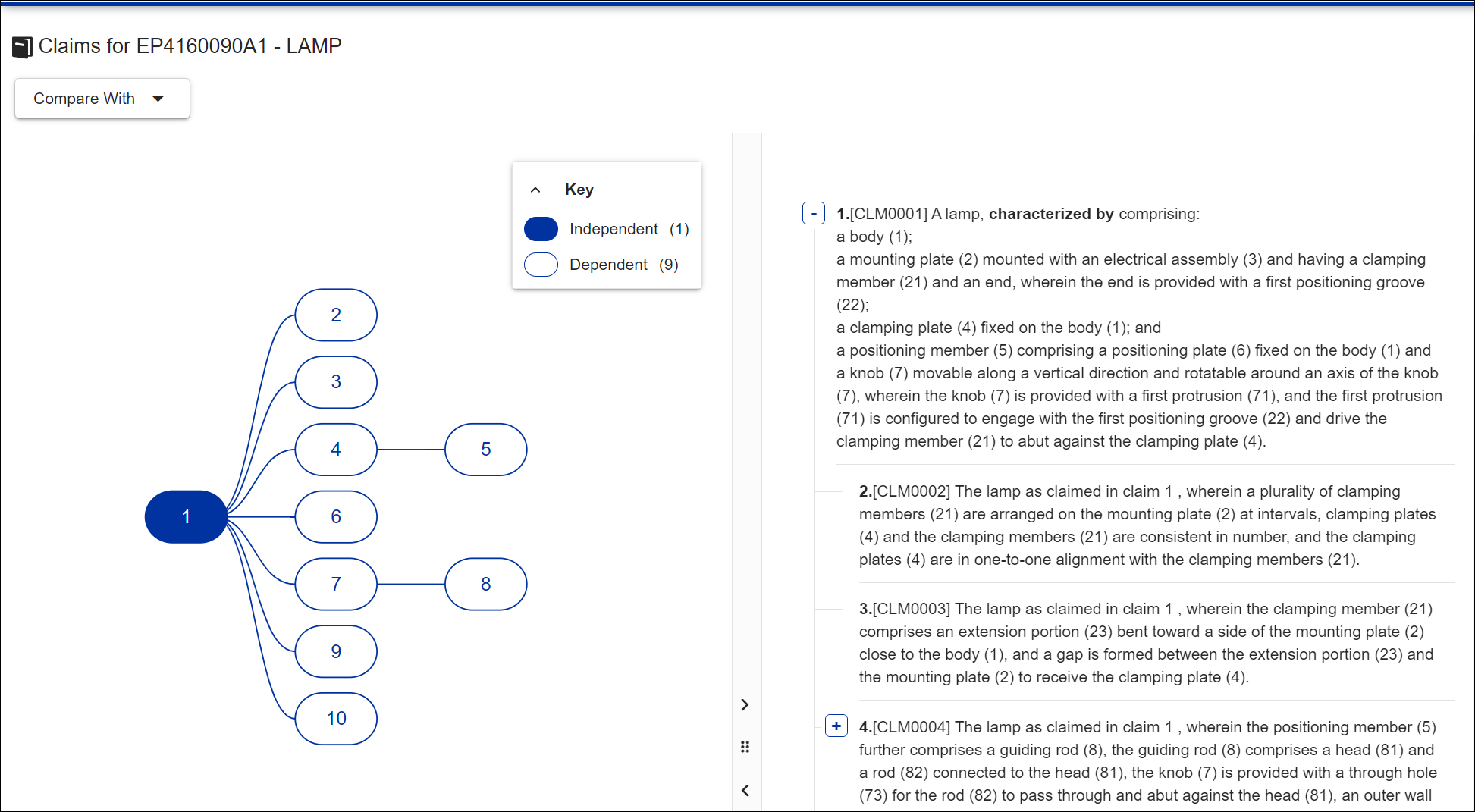1475x812 pixels.
Task: Select claim node 5 in the tree
Action: [x=485, y=450]
